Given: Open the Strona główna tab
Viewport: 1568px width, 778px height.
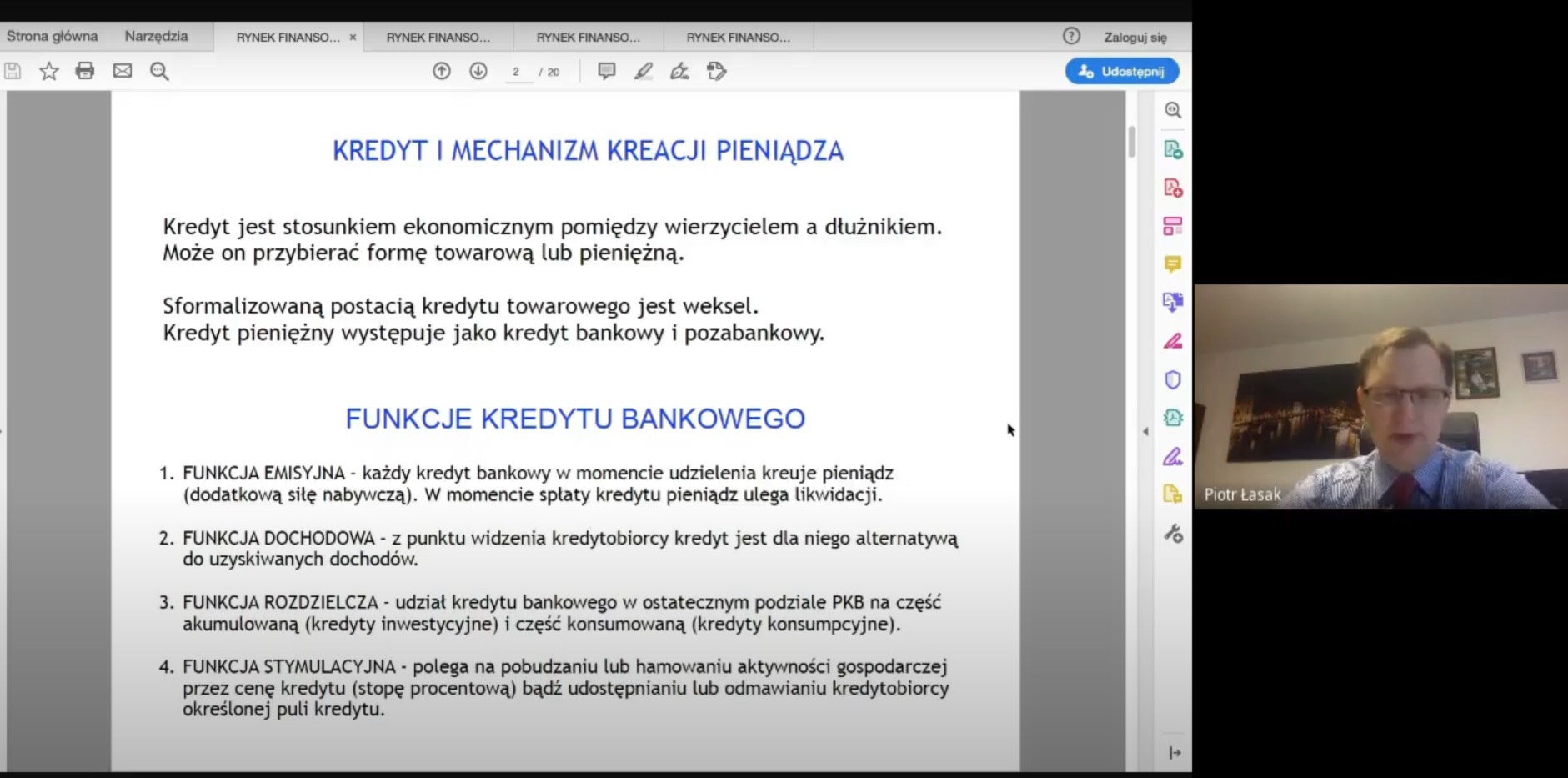Looking at the screenshot, I should (52, 36).
